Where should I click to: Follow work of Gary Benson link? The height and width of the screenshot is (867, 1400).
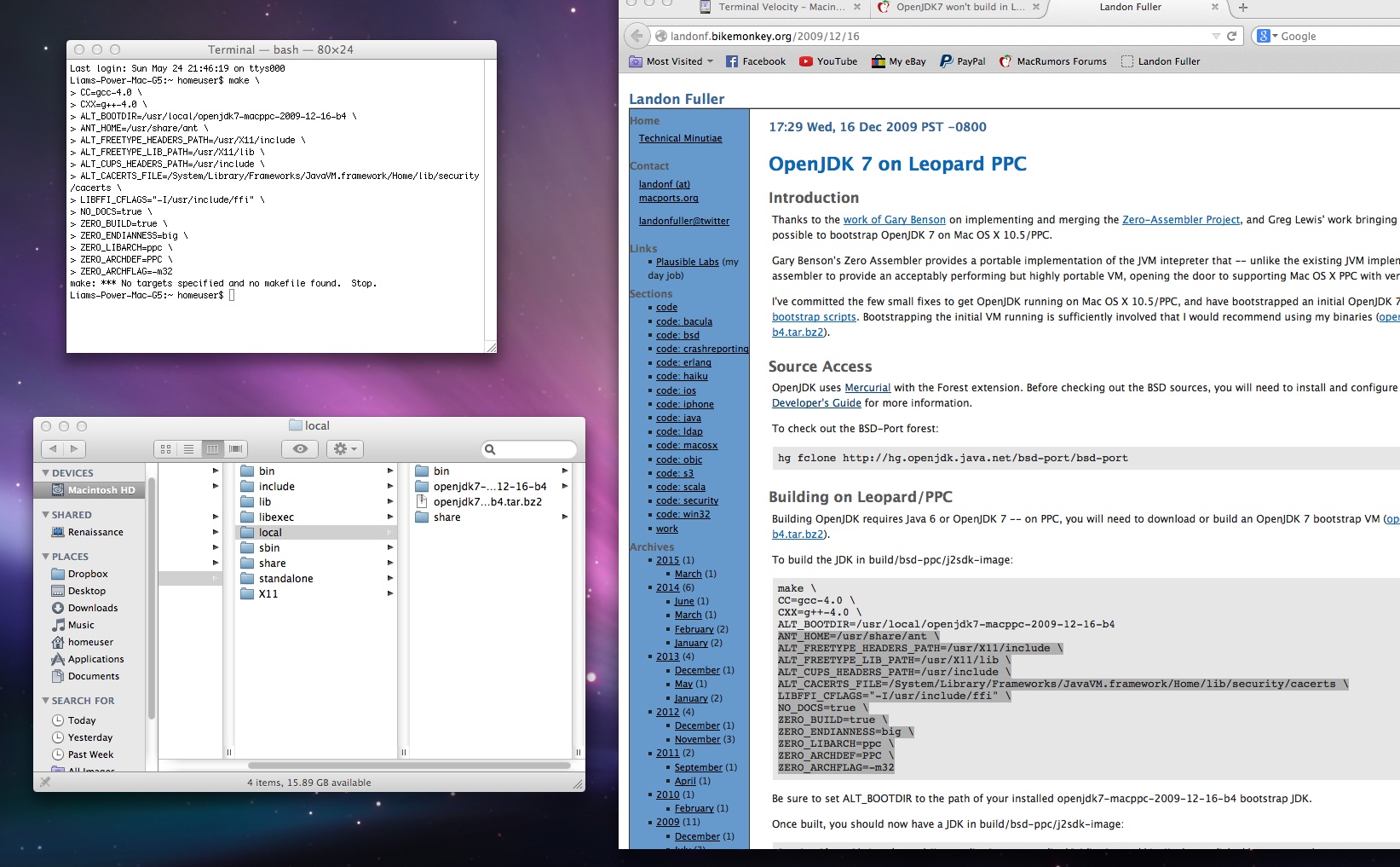(894, 220)
